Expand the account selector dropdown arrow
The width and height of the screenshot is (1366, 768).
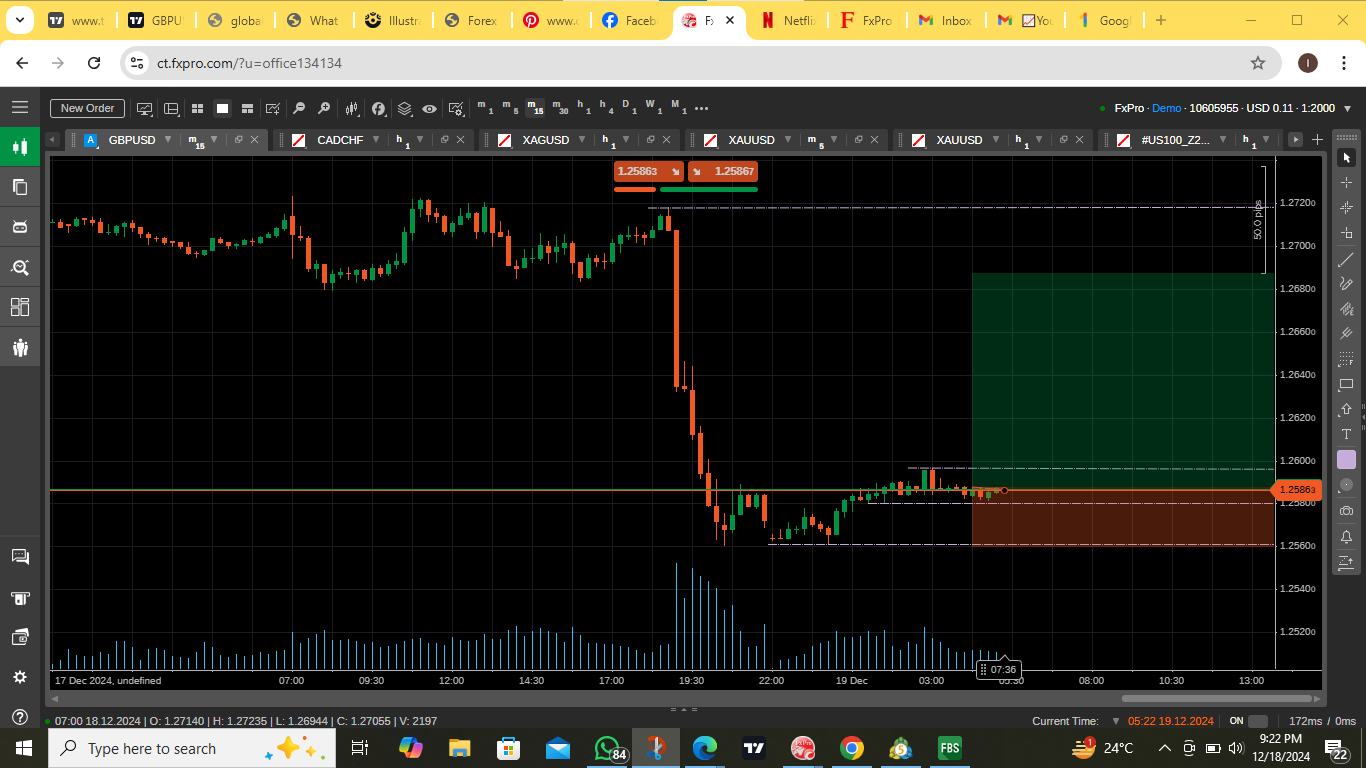(1347, 108)
